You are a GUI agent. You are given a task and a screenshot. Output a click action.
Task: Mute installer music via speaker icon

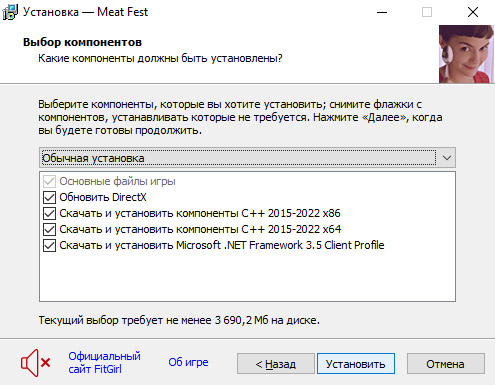35,363
